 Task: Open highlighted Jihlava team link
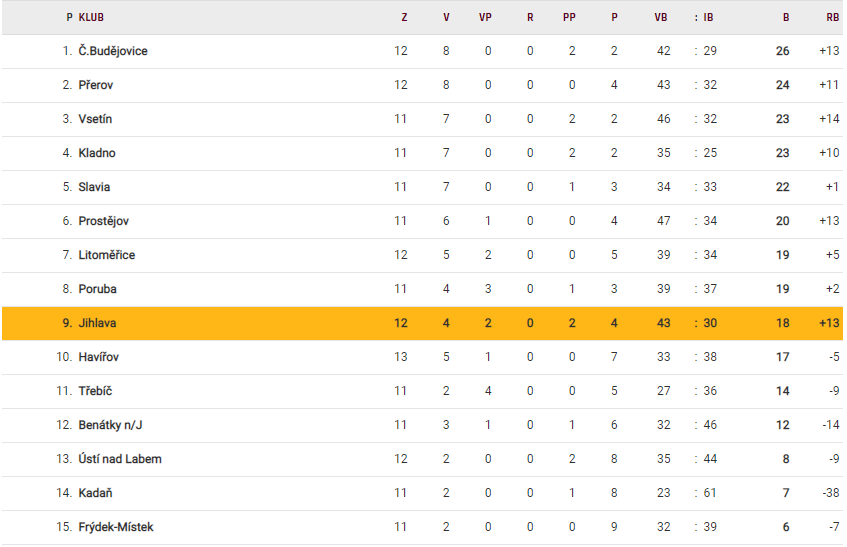click(98, 323)
